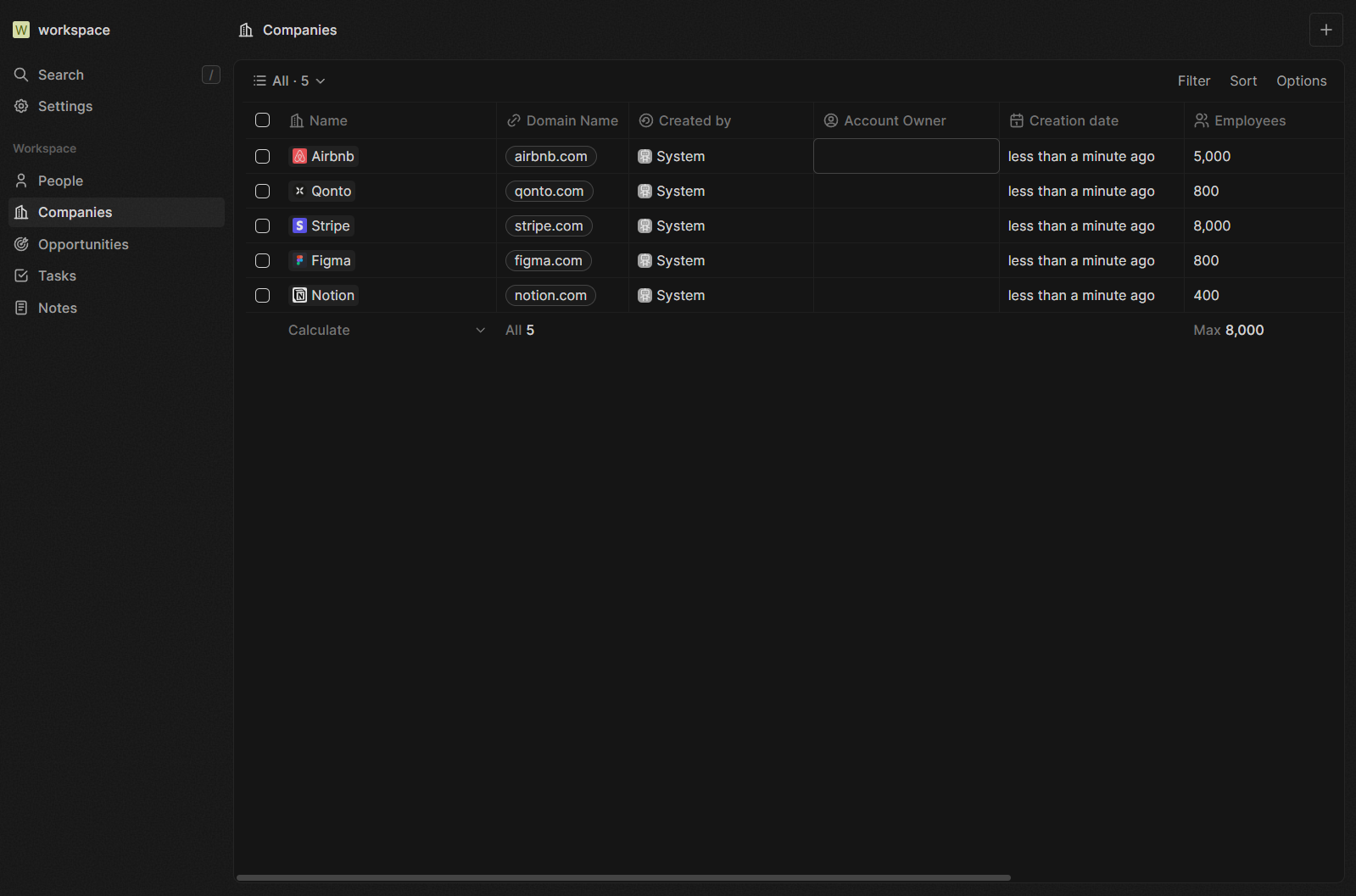This screenshot has width=1356, height=896.
Task: Click the Name column building icon
Action: [296, 120]
